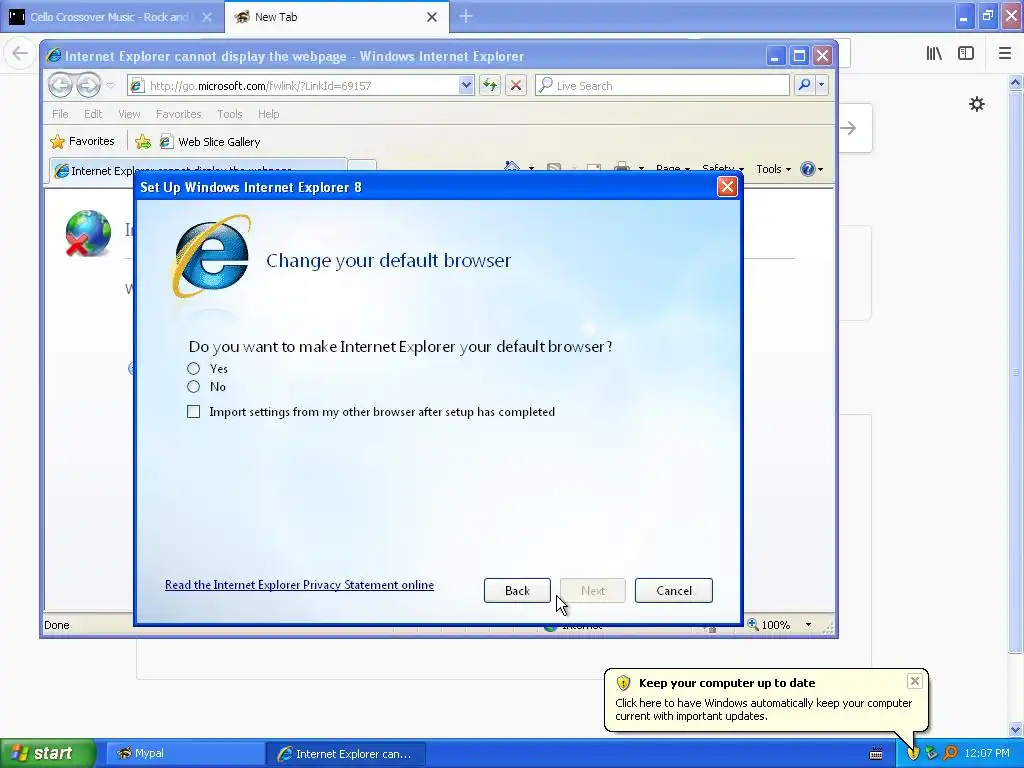
Task: Open the Help menu in Internet Explorer
Action: pos(268,114)
